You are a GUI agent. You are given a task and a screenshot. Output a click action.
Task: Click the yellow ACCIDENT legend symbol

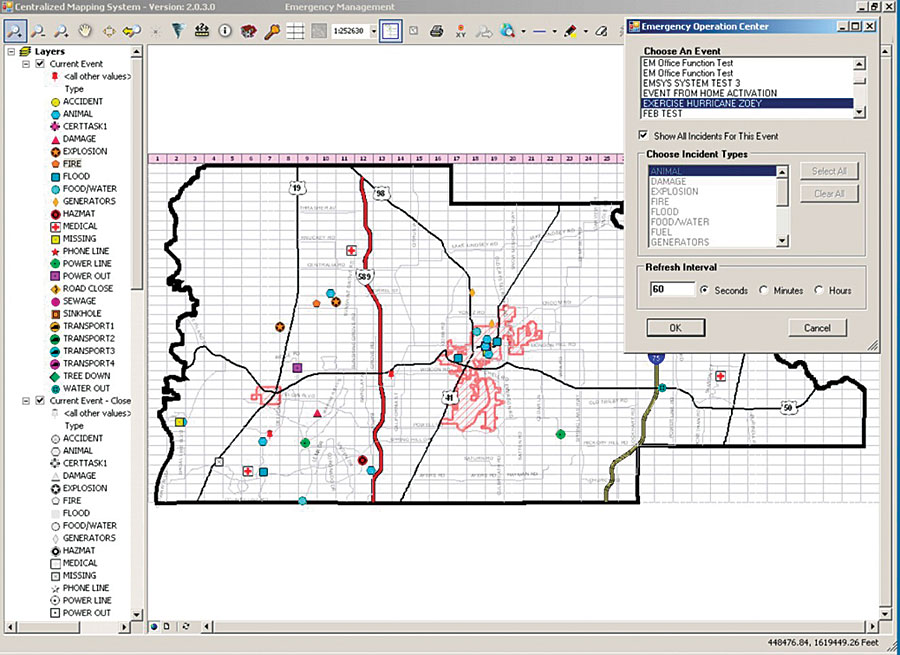tap(55, 102)
